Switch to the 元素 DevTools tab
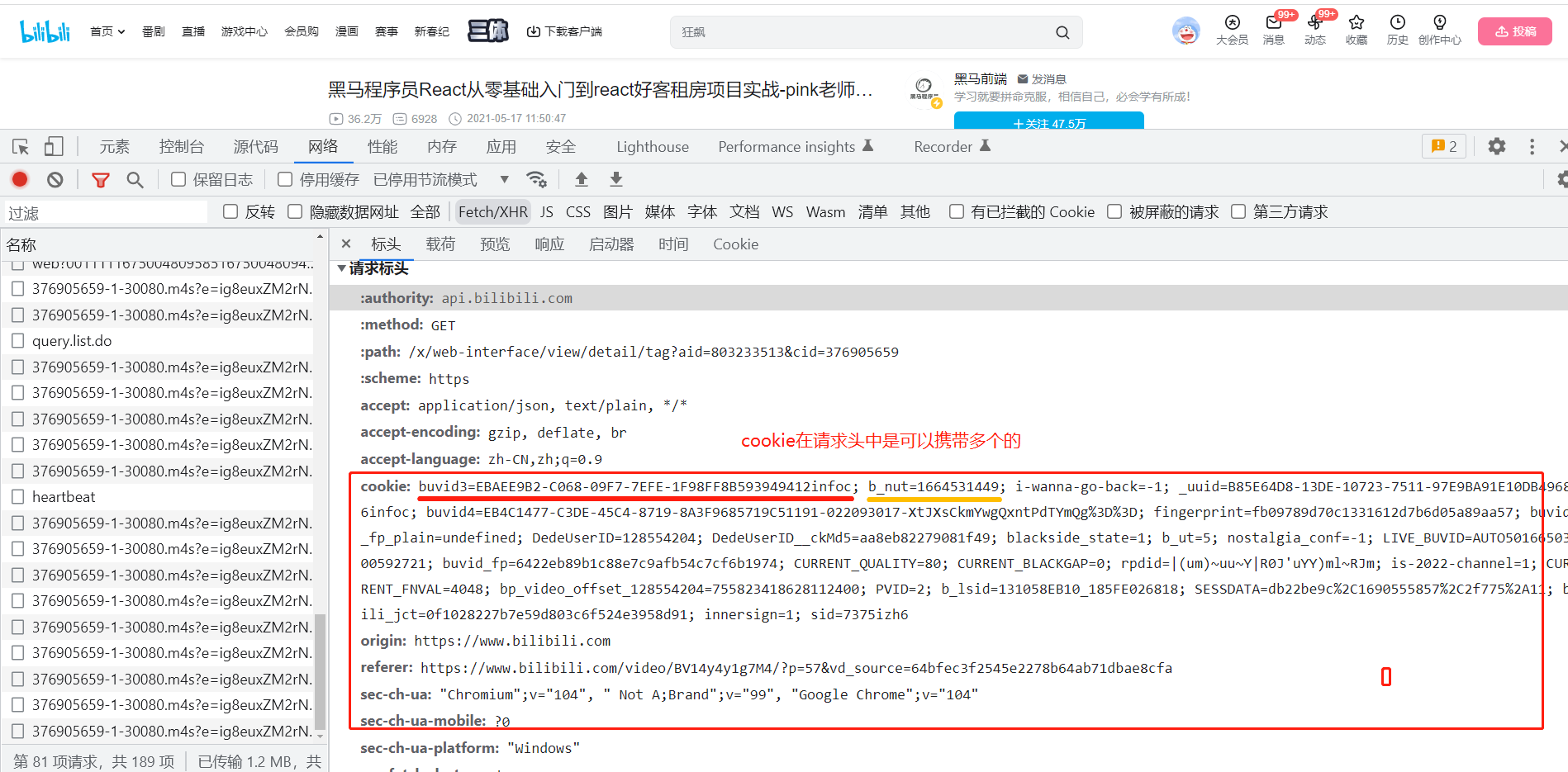1568x772 pixels. coord(115,146)
